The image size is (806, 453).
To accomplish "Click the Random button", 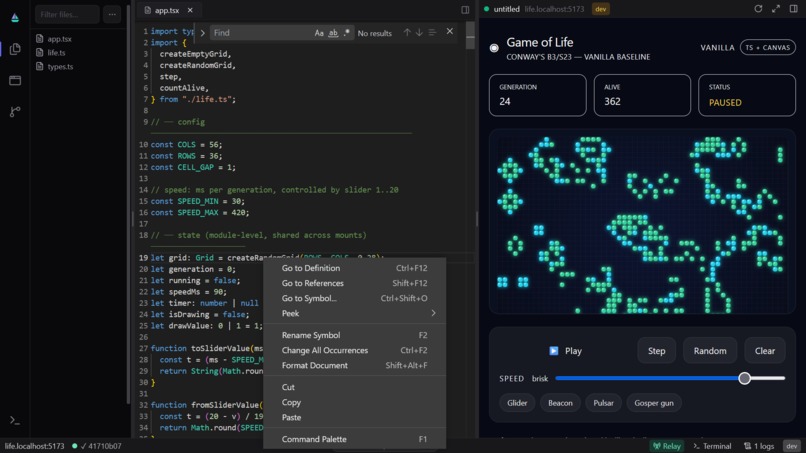I will 710,351.
